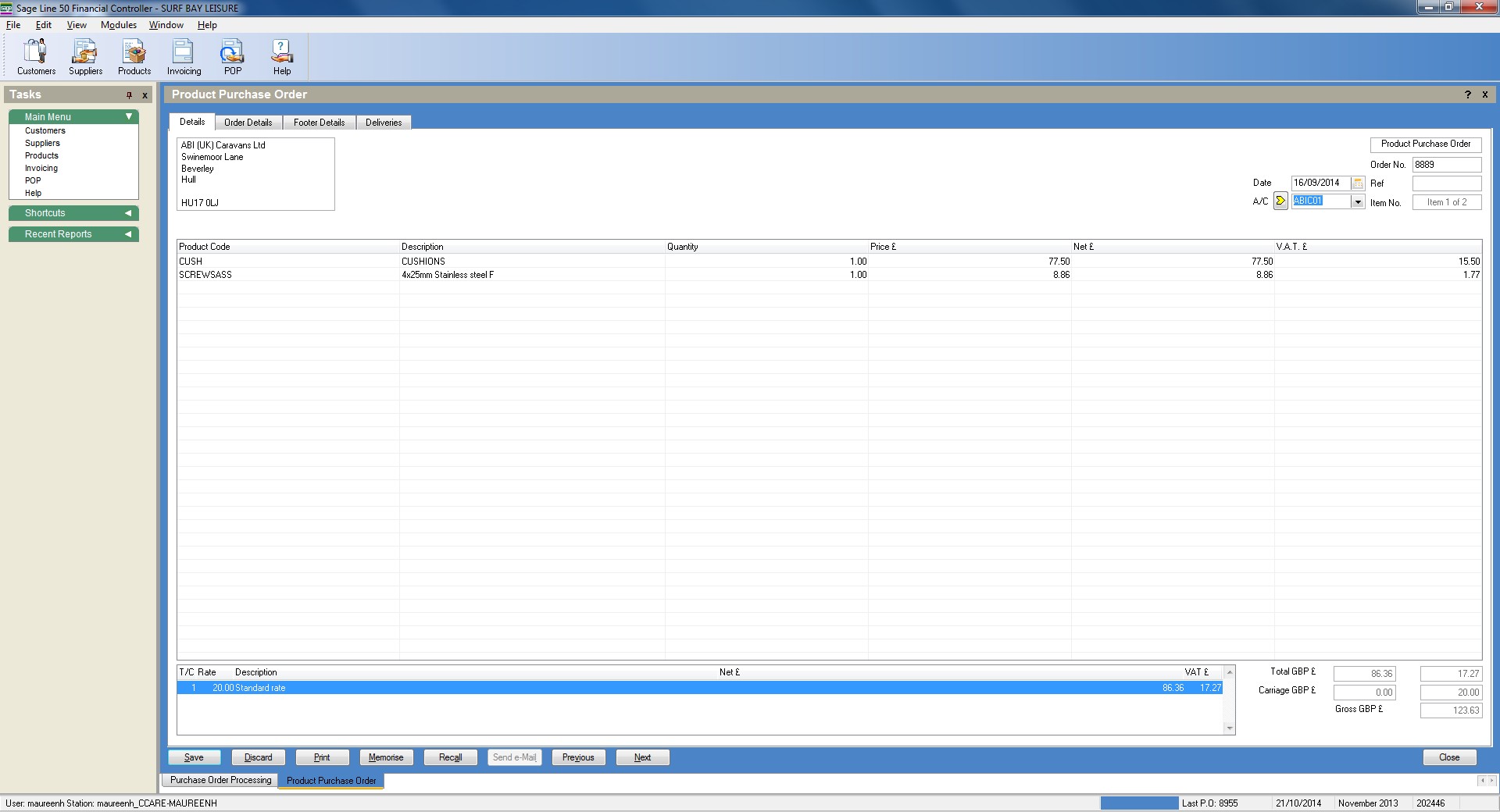Viewport: 1500px width, 812px height.
Task: Click the price cell showing 77.50
Action: pyautogui.click(x=970, y=262)
